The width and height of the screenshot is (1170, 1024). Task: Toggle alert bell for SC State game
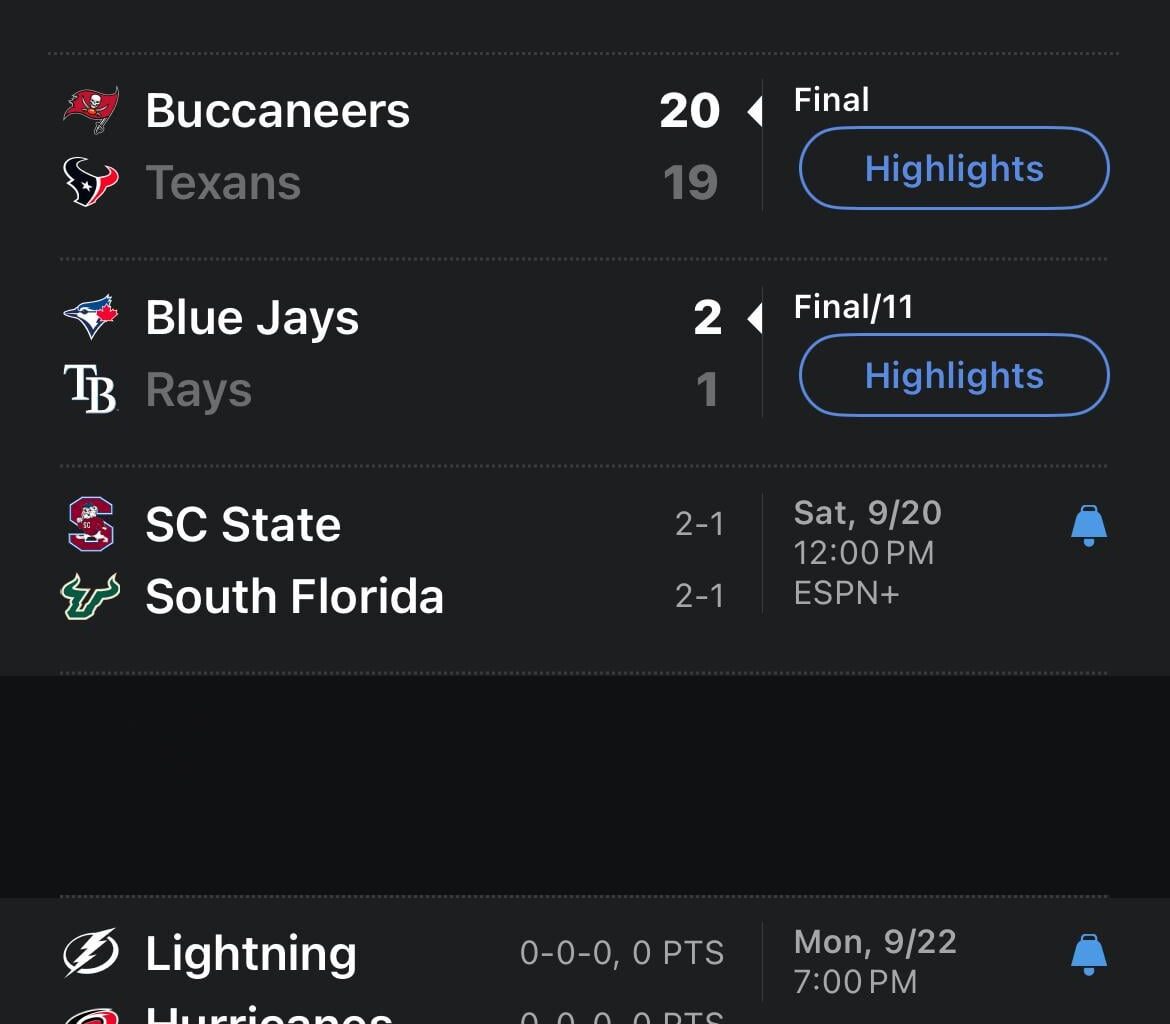pos(1088,525)
